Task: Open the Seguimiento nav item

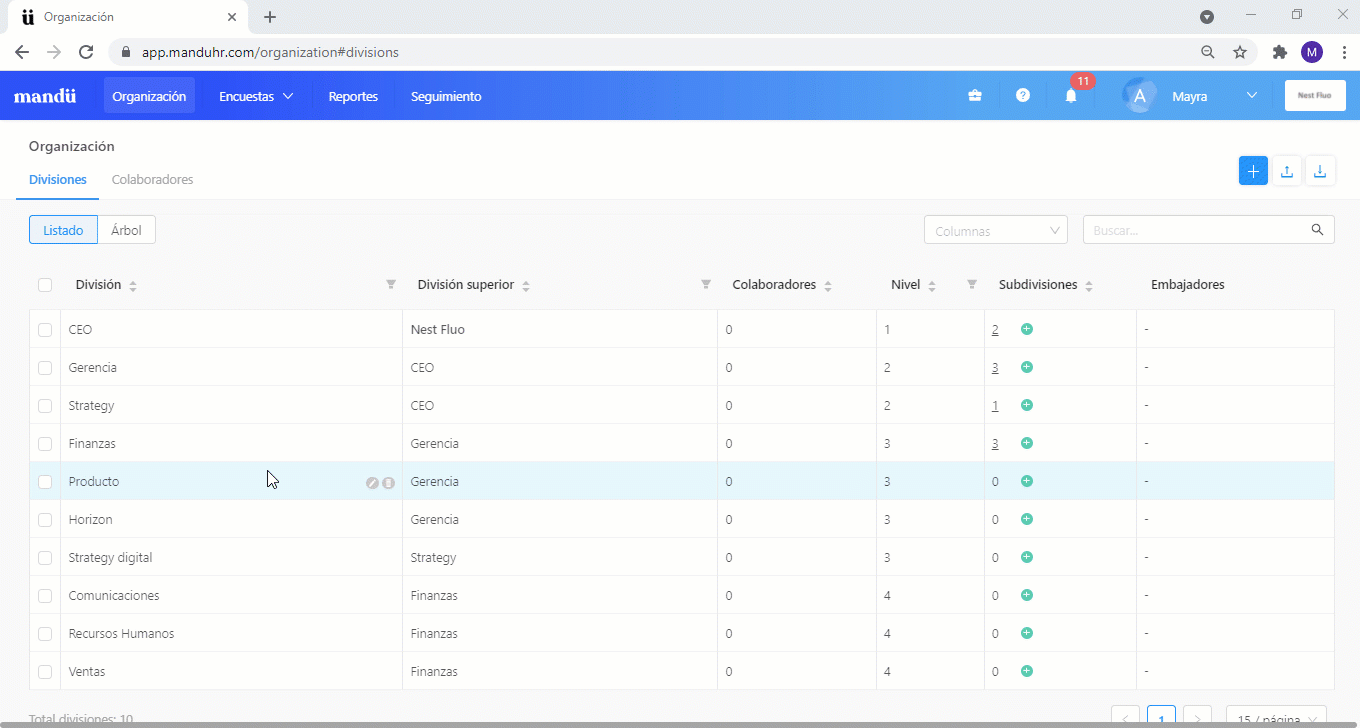Action: pyautogui.click(x=446, y=96)
